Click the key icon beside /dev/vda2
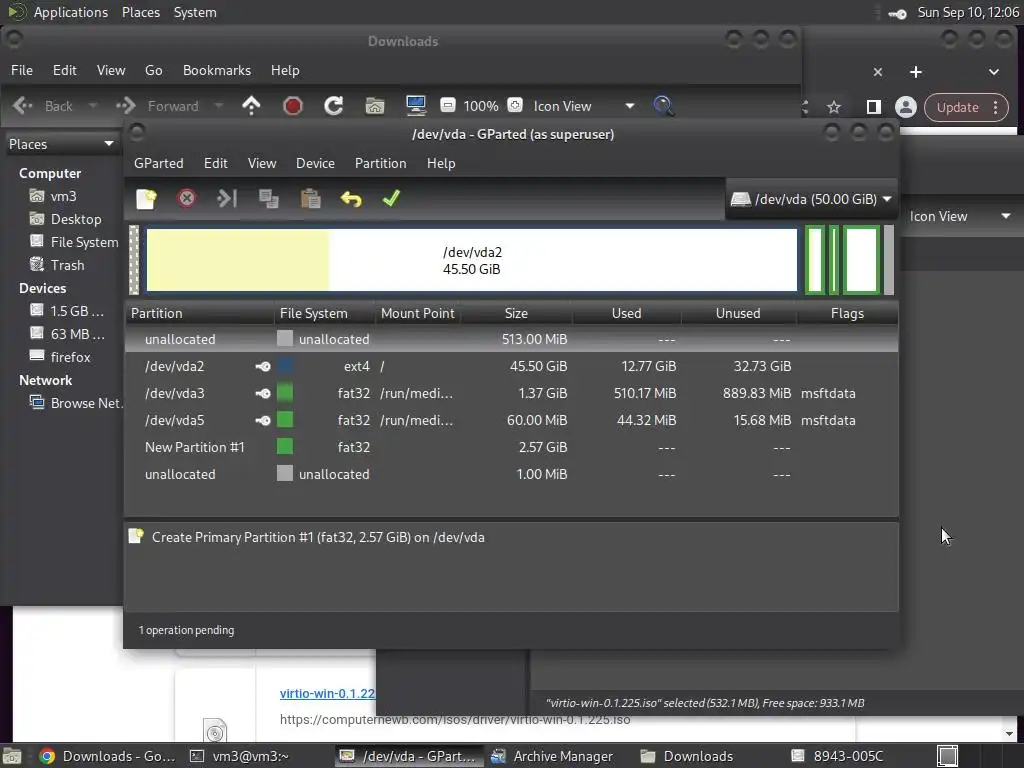 (263, 366)
